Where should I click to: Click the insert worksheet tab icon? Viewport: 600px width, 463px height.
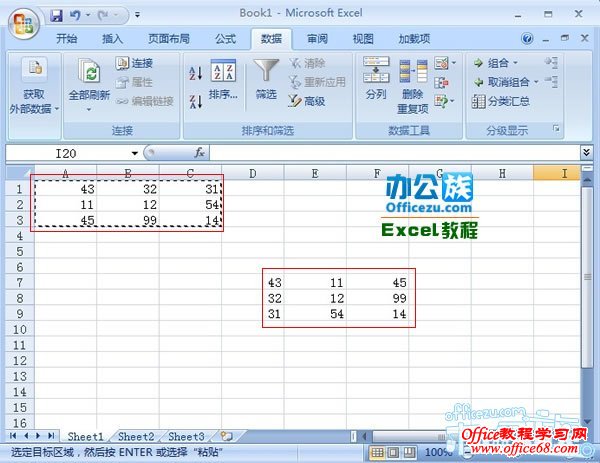(227, 436)
